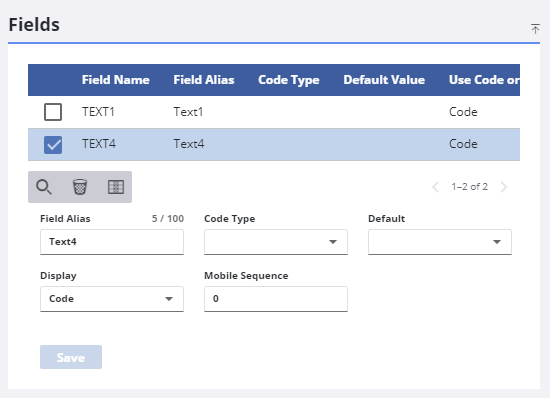This screenshot has width=550, height=398.
Task: Click the Text4 alias cell
Action: click(x=189, y=144)
